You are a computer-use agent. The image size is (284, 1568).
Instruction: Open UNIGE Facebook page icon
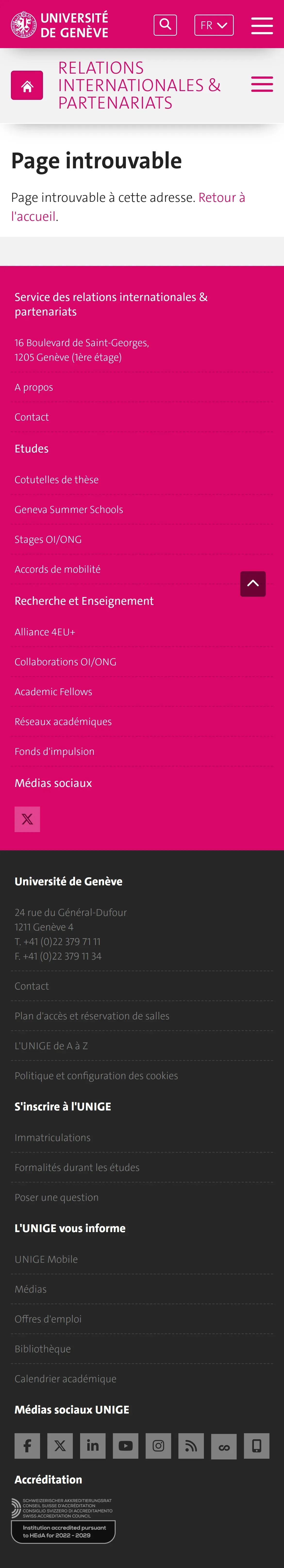click(x=27, y=1445)
